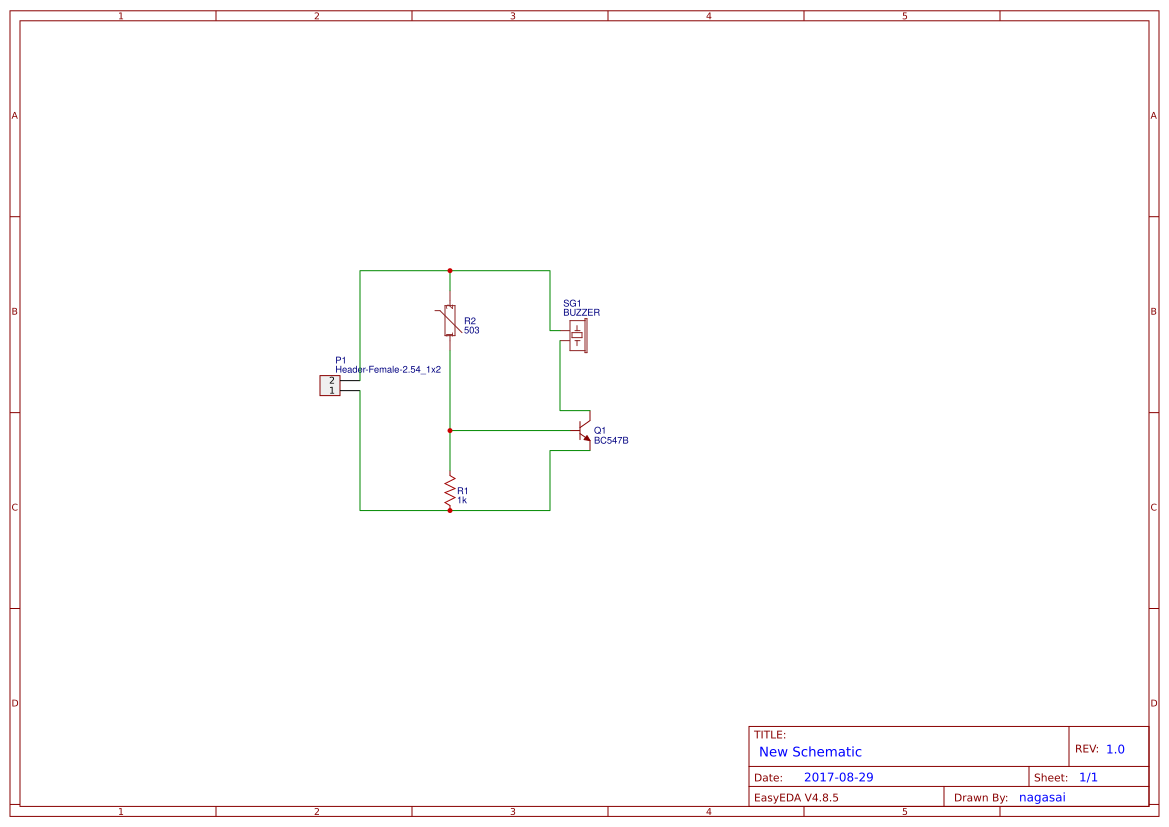
Task: Select the R1 1k resistor symbol
Action: click(x=450, y=492)
